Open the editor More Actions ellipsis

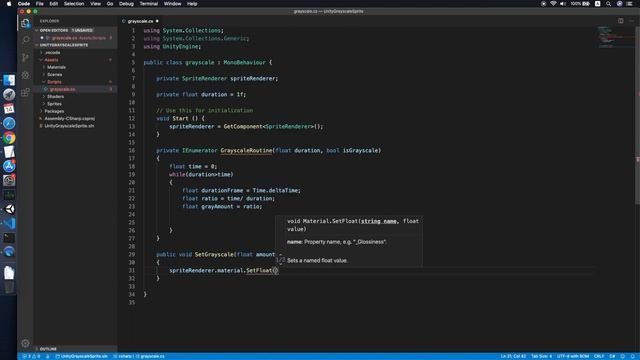pyautogui.click(x=631, y=21)
